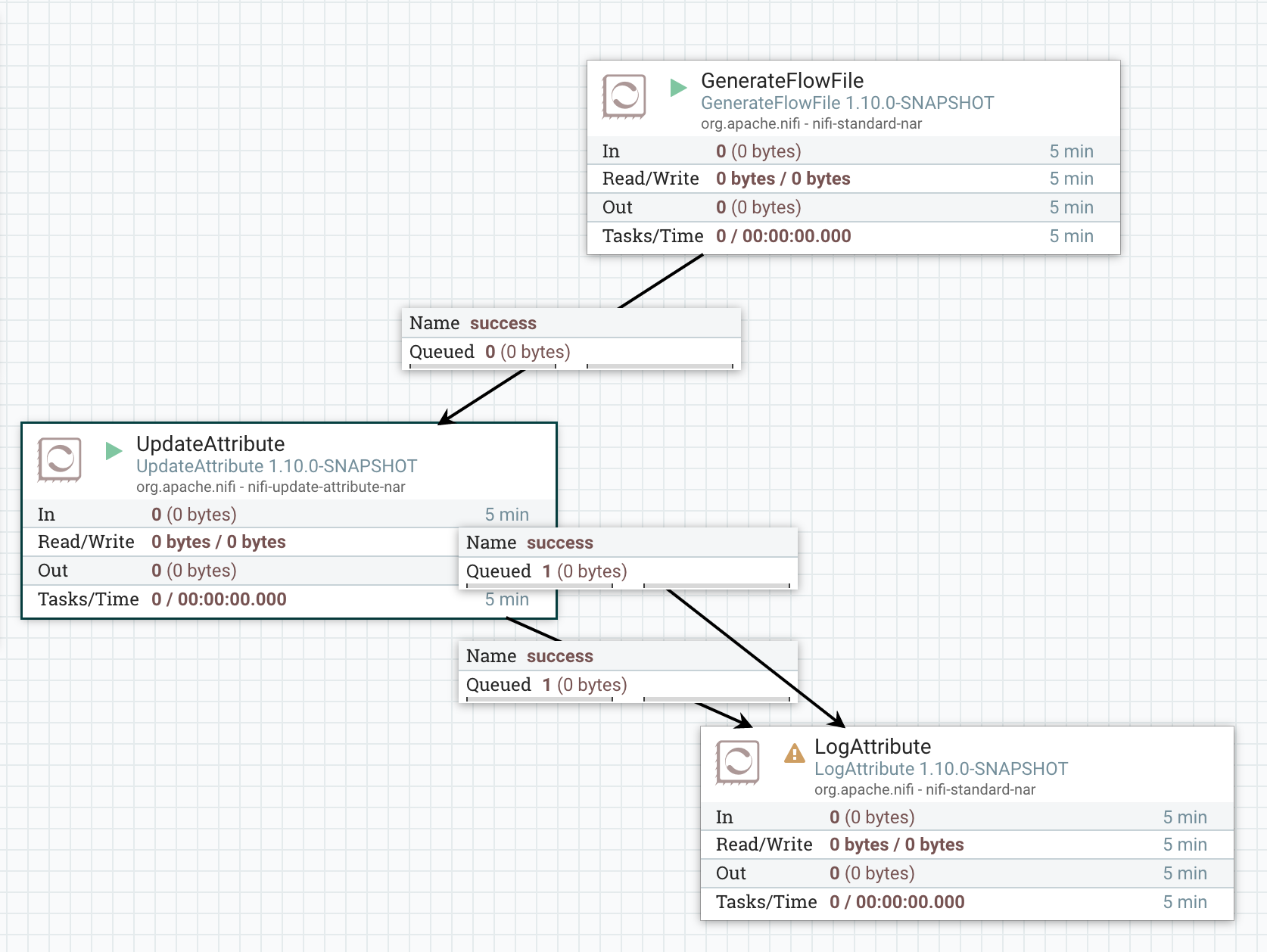Click the UpdateAttribute processor icon
1267x952 pixels.
(x=59, y=459)
